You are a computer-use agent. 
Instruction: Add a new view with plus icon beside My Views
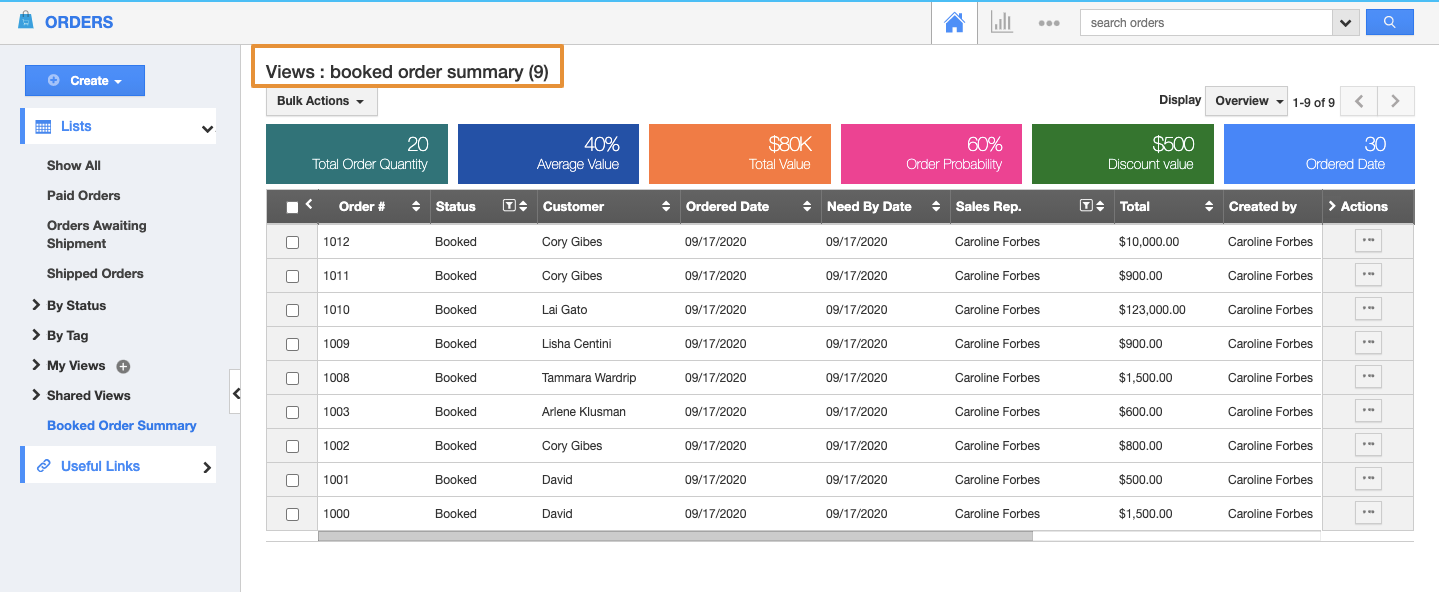coord(123,366)
